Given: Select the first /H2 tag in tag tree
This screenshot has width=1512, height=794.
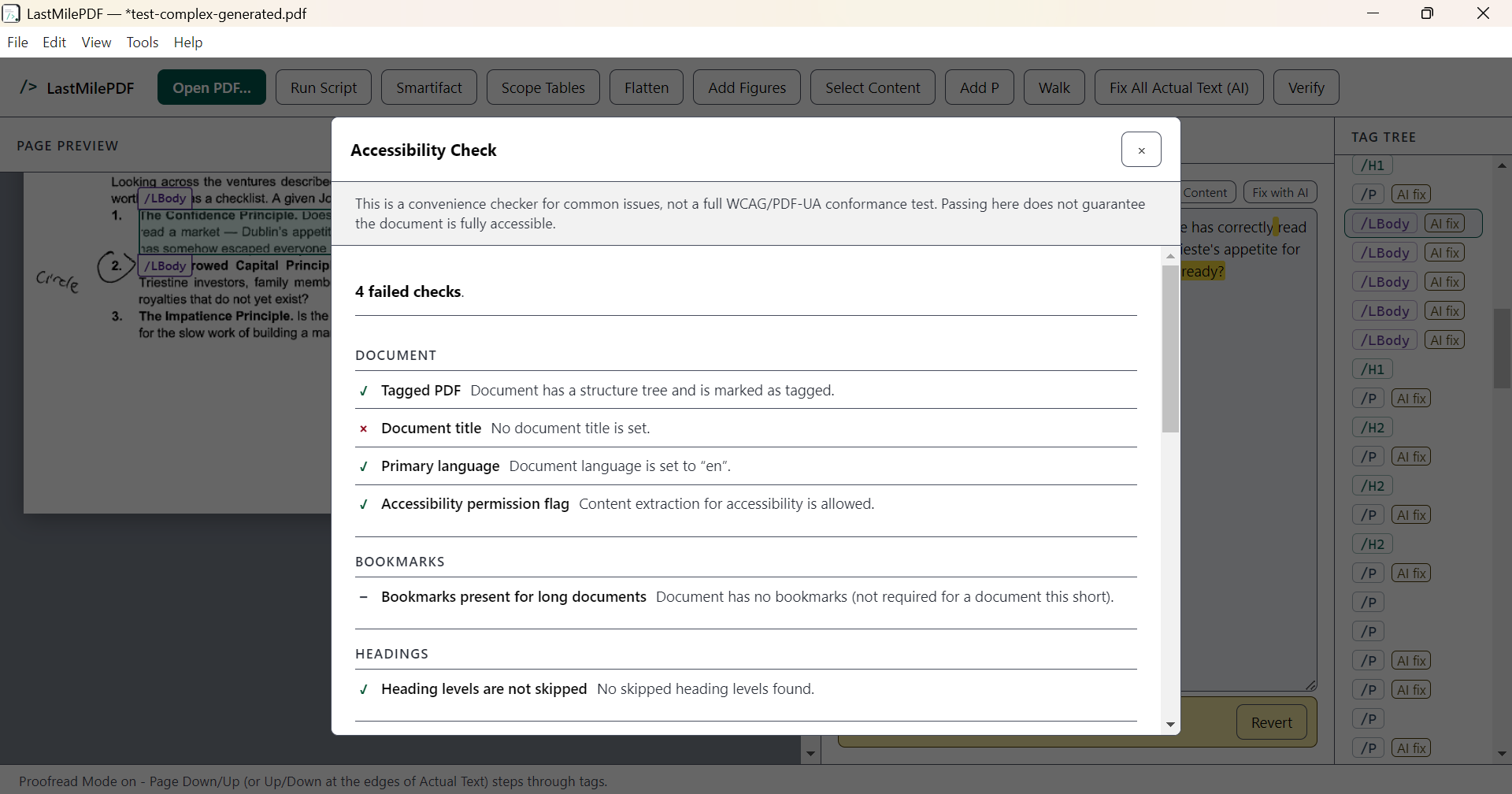Looking at the screenshot, I should pyautogui.click(x=1373, y=428).
